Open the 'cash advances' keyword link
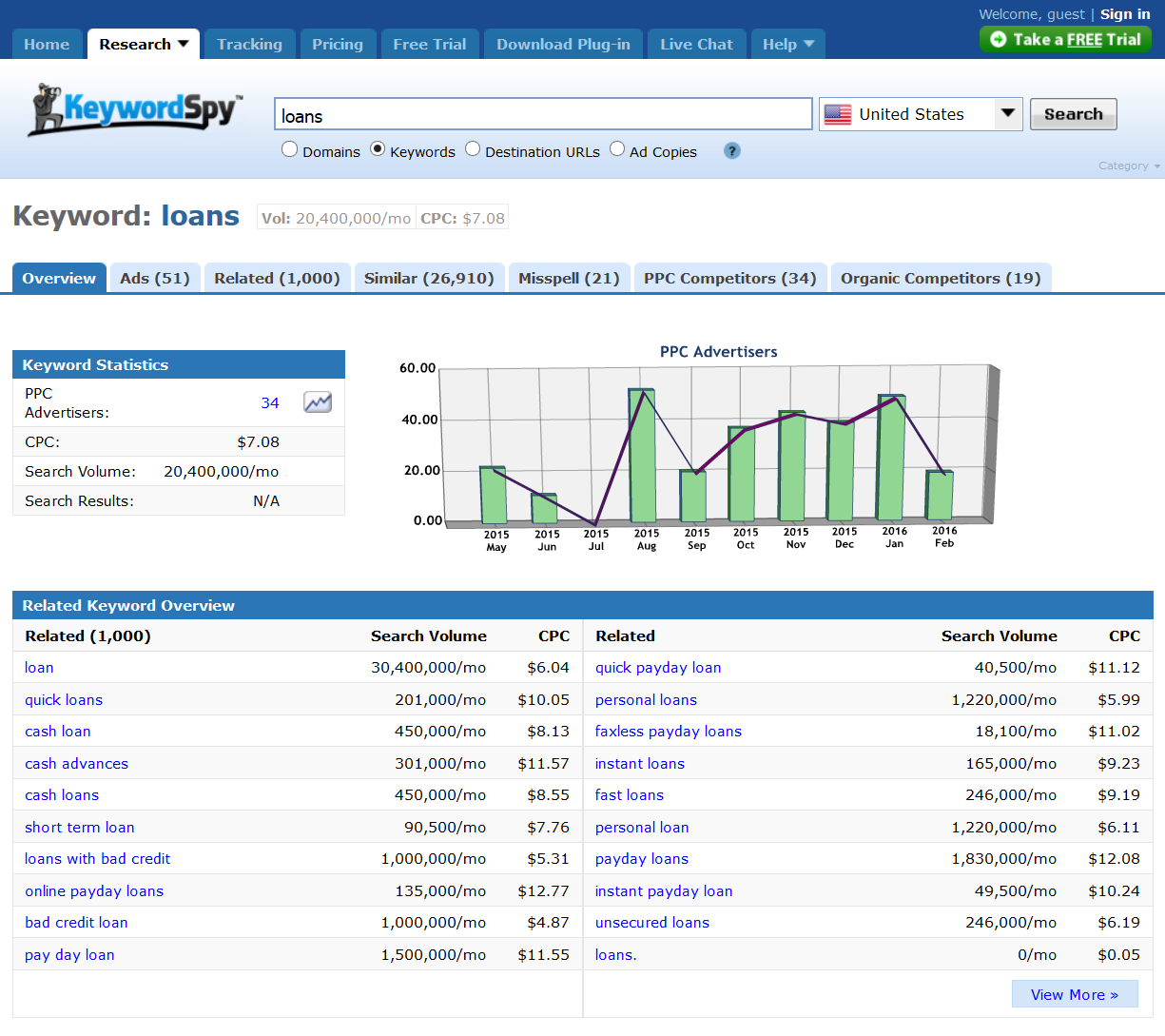This screenshot has height=1036, width=1165. coord(76,764)
